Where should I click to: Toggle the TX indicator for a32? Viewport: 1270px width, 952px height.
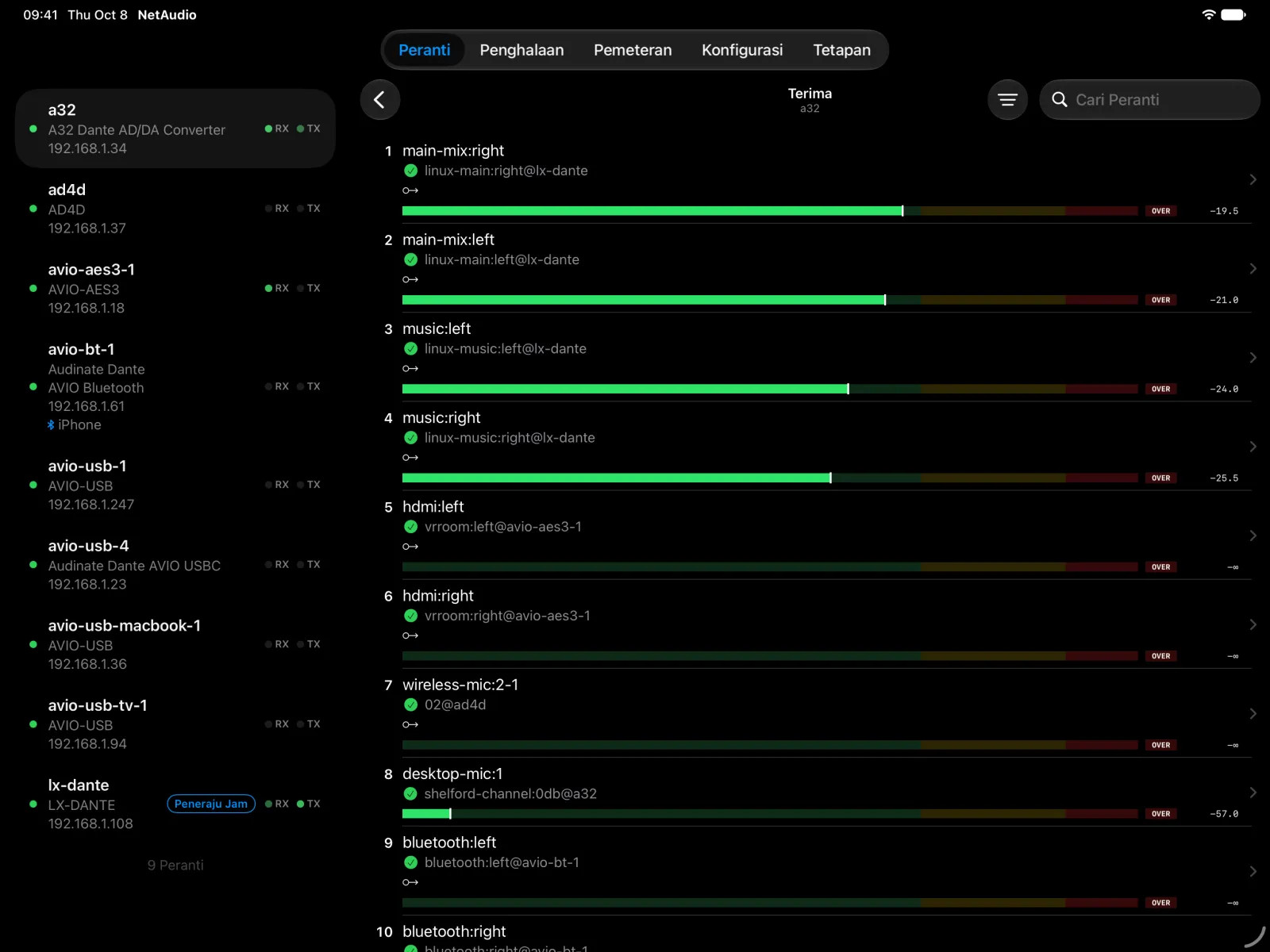coord(309,129)
